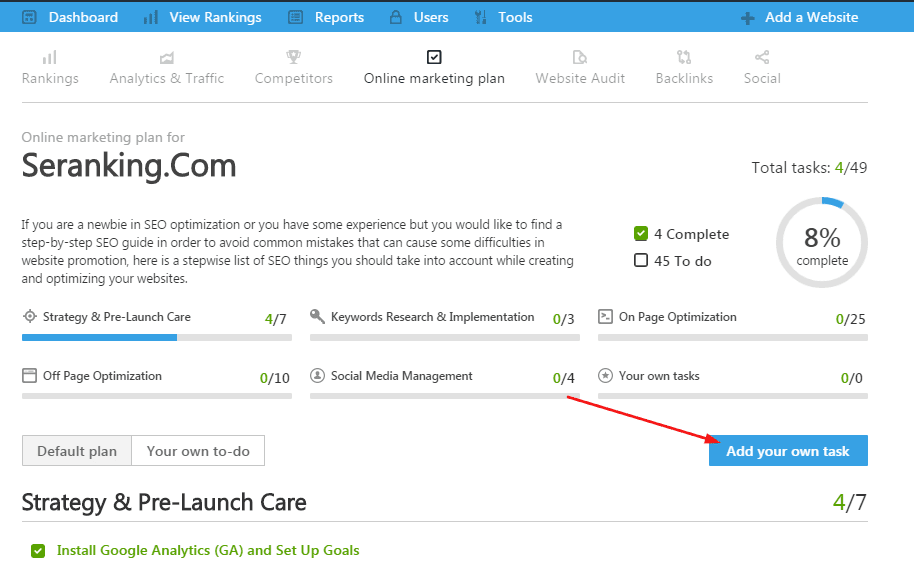Click the Tools icon in top bar
914x571 pixels.
[x=480, y=17]
